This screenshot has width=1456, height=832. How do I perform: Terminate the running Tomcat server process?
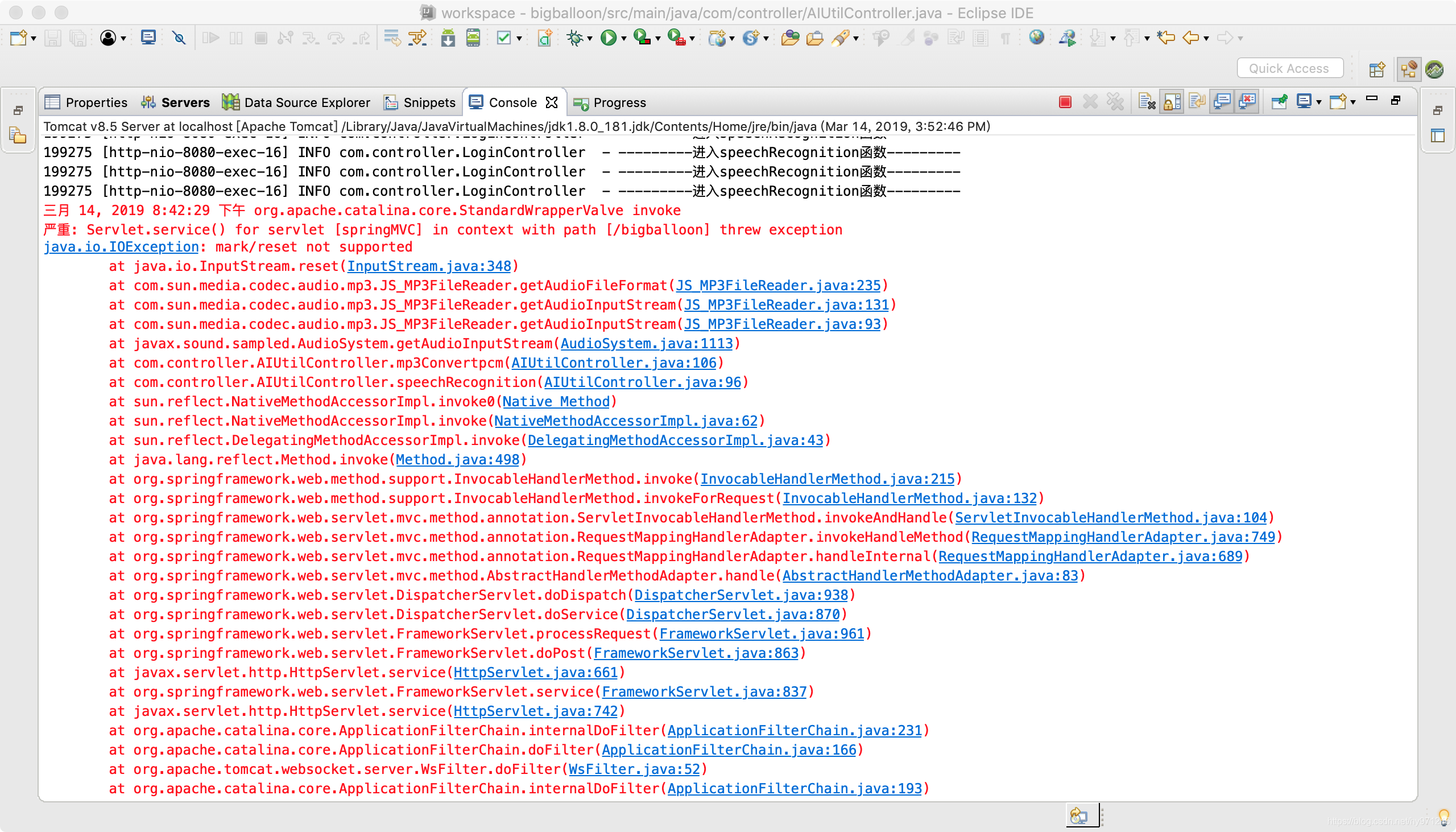tap(1065, 102)
